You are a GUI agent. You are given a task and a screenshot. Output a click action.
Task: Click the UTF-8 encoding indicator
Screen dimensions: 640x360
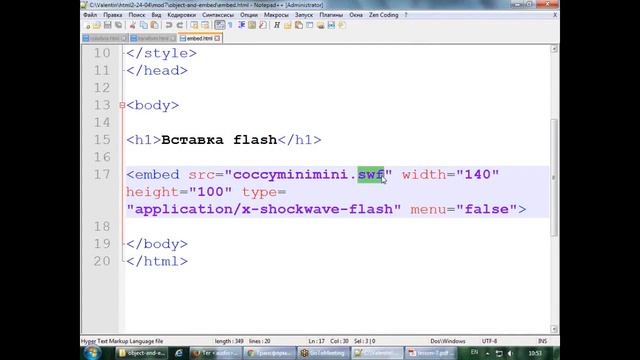(x=489, y=341)
